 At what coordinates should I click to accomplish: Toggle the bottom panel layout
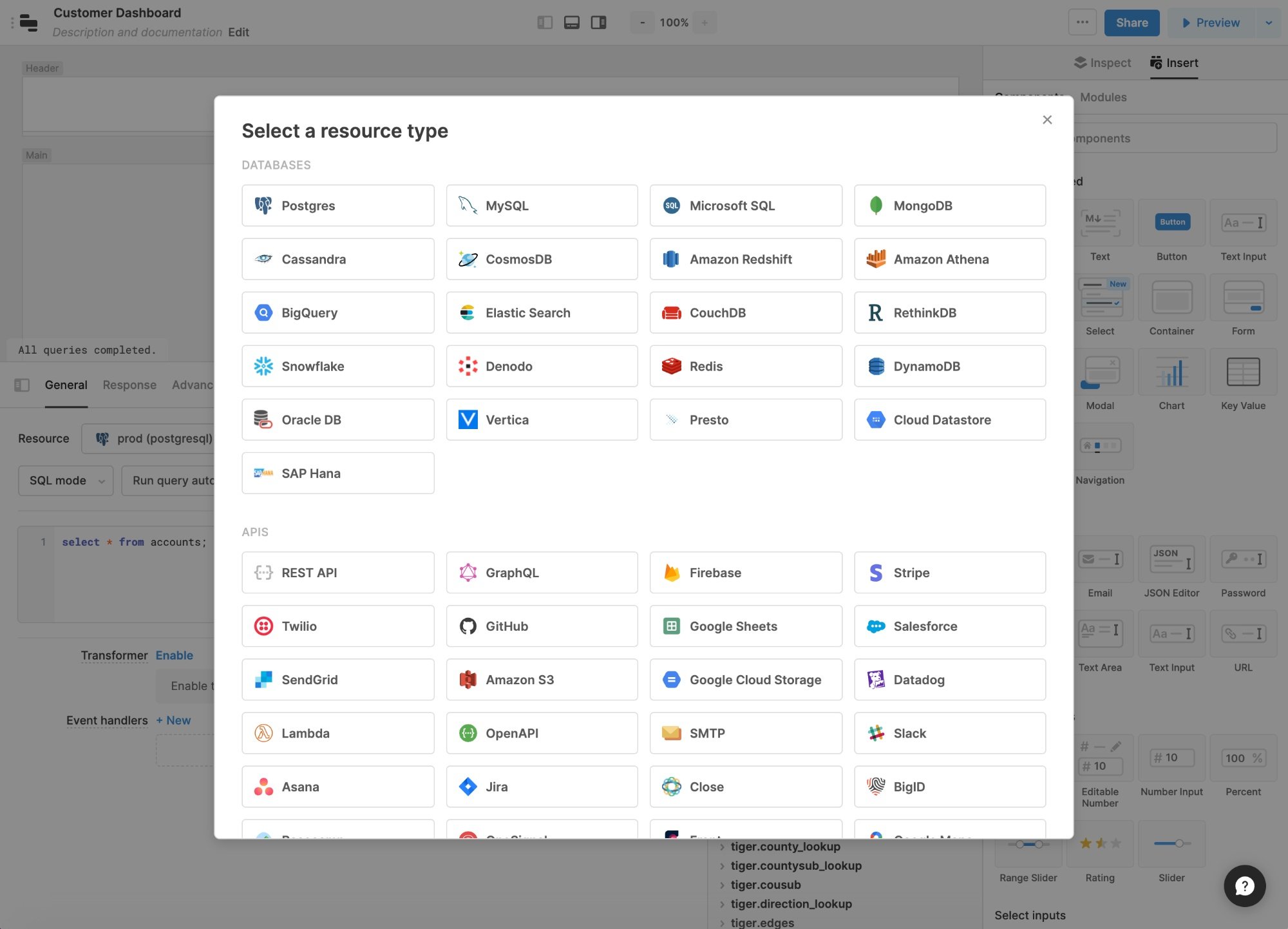[571, 23]
